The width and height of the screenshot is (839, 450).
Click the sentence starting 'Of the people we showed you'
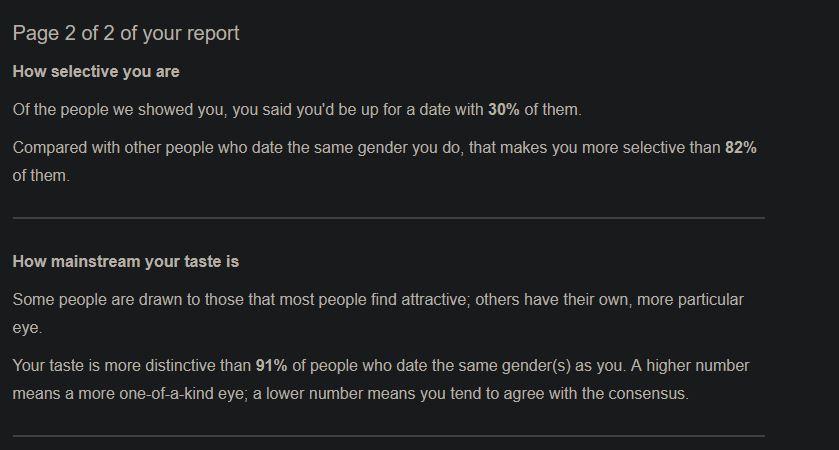pos(297,110)
